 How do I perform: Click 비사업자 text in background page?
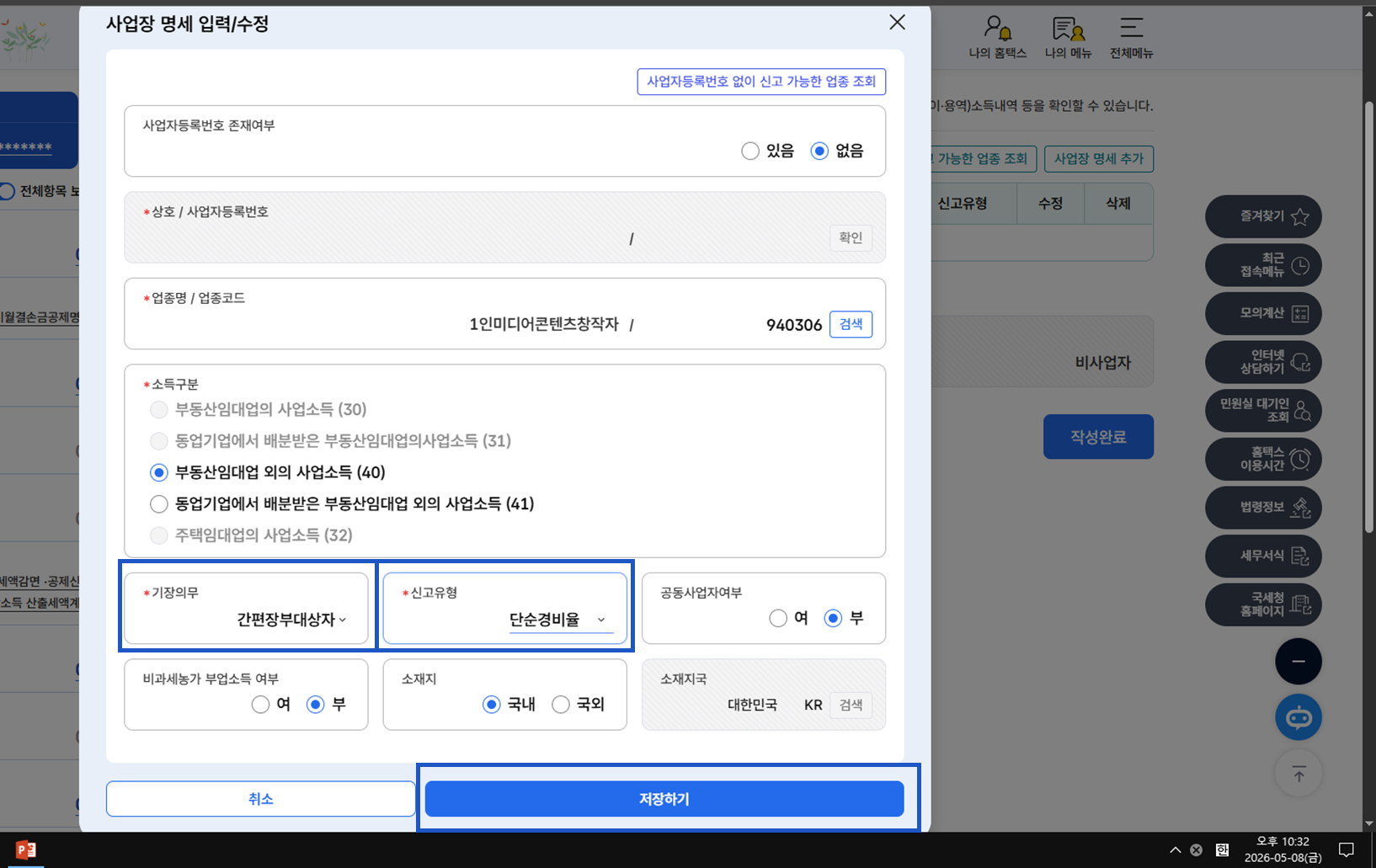point(1102,363)
